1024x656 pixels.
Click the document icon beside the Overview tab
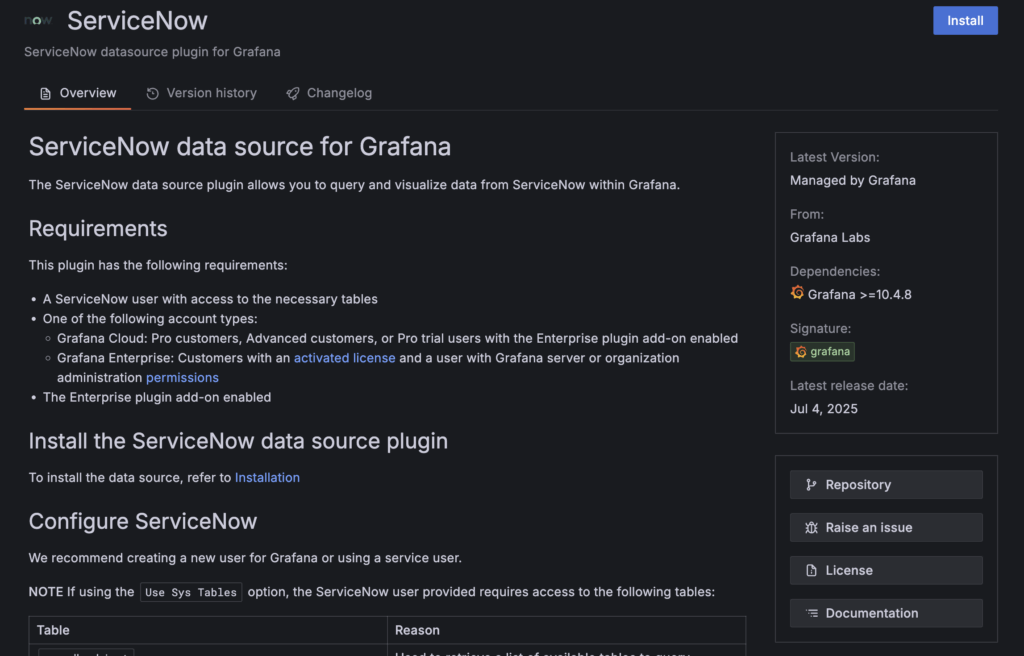pos(43,92)
